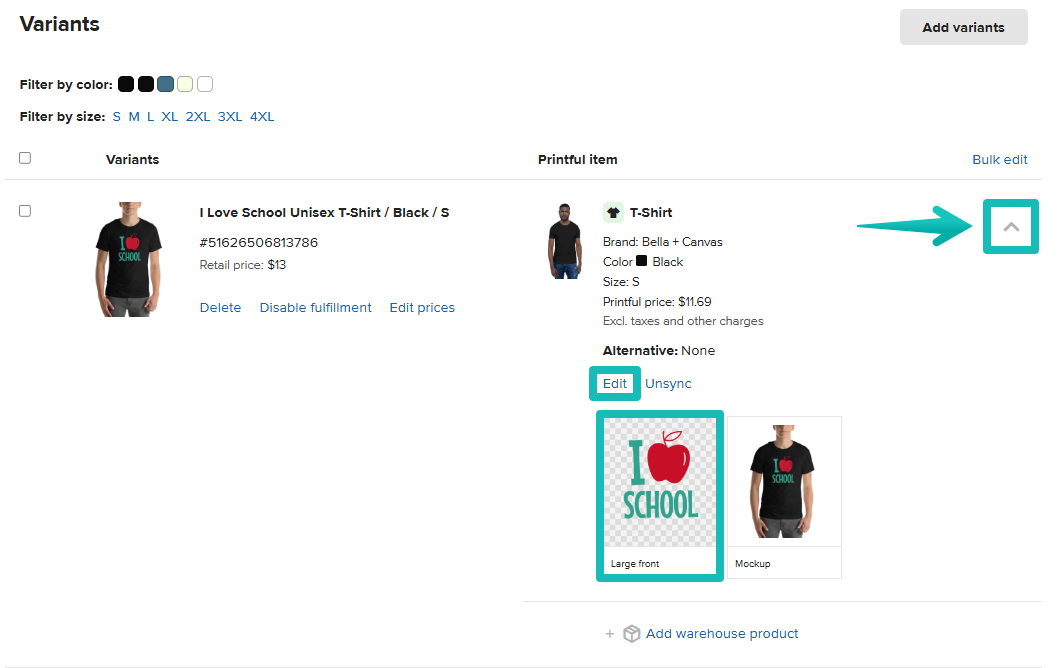Image resolution: width=1061 pixels, height=668 pixels.
Task: Click the T-Shirt icon in the Printful item column
Action: tap(613, 212)
